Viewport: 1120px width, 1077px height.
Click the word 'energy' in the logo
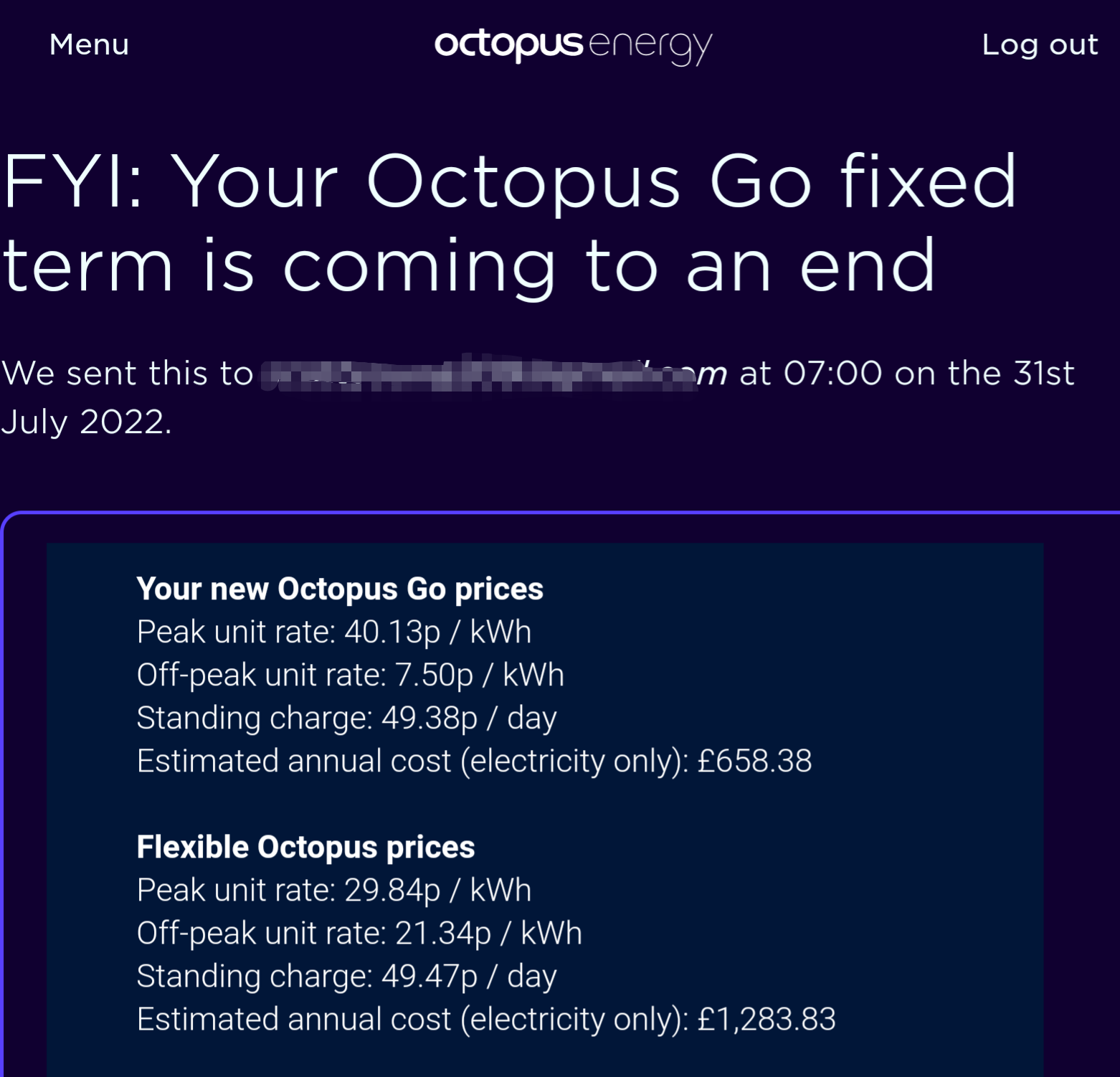pos(650,47)
